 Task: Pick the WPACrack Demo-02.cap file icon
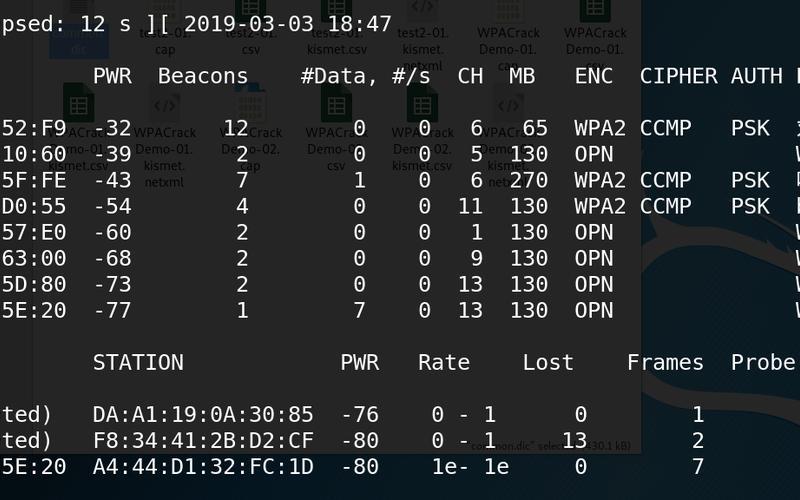click(251, 128)
